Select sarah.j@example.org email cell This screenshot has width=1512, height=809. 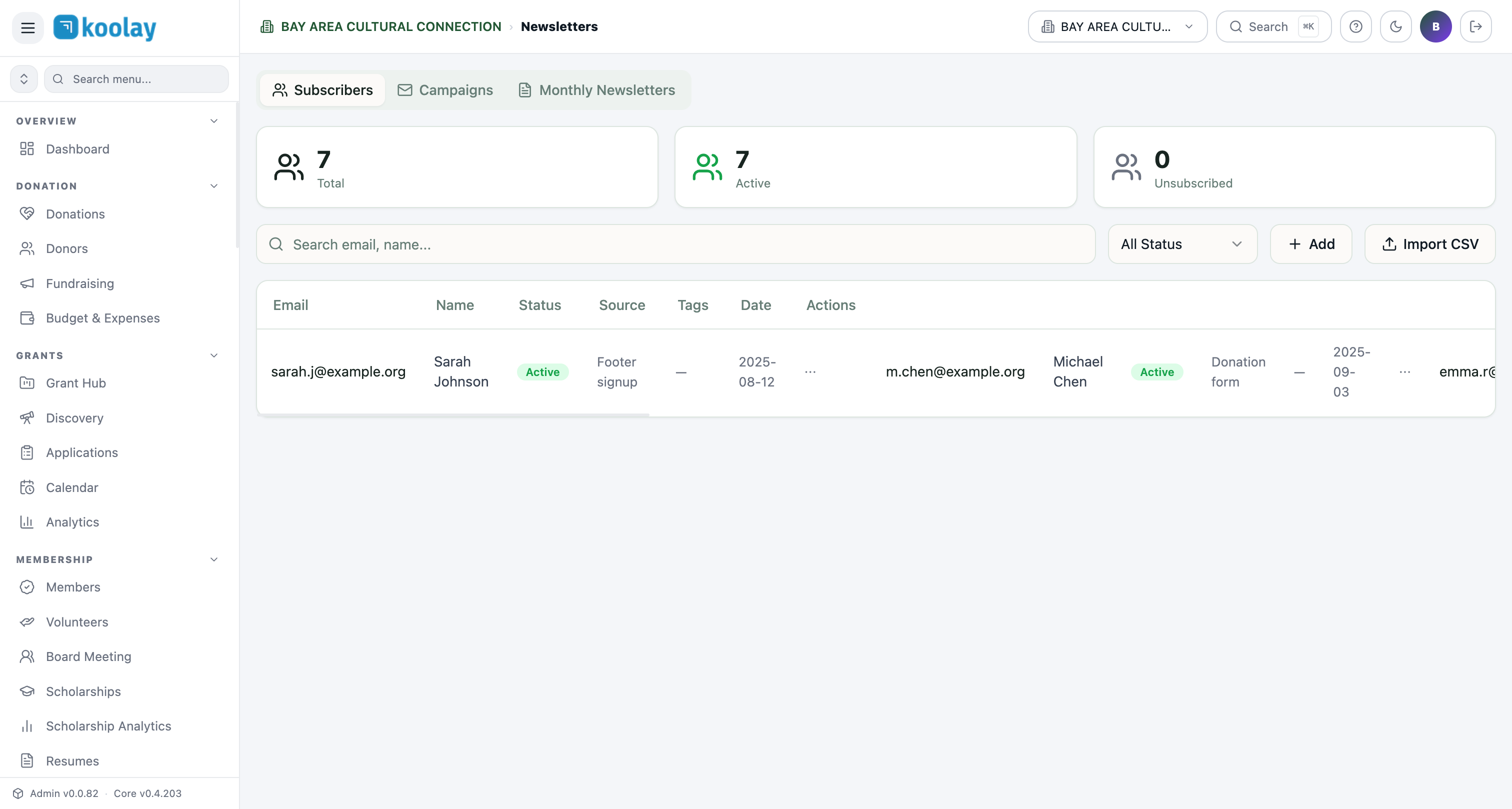click(338, 372)
